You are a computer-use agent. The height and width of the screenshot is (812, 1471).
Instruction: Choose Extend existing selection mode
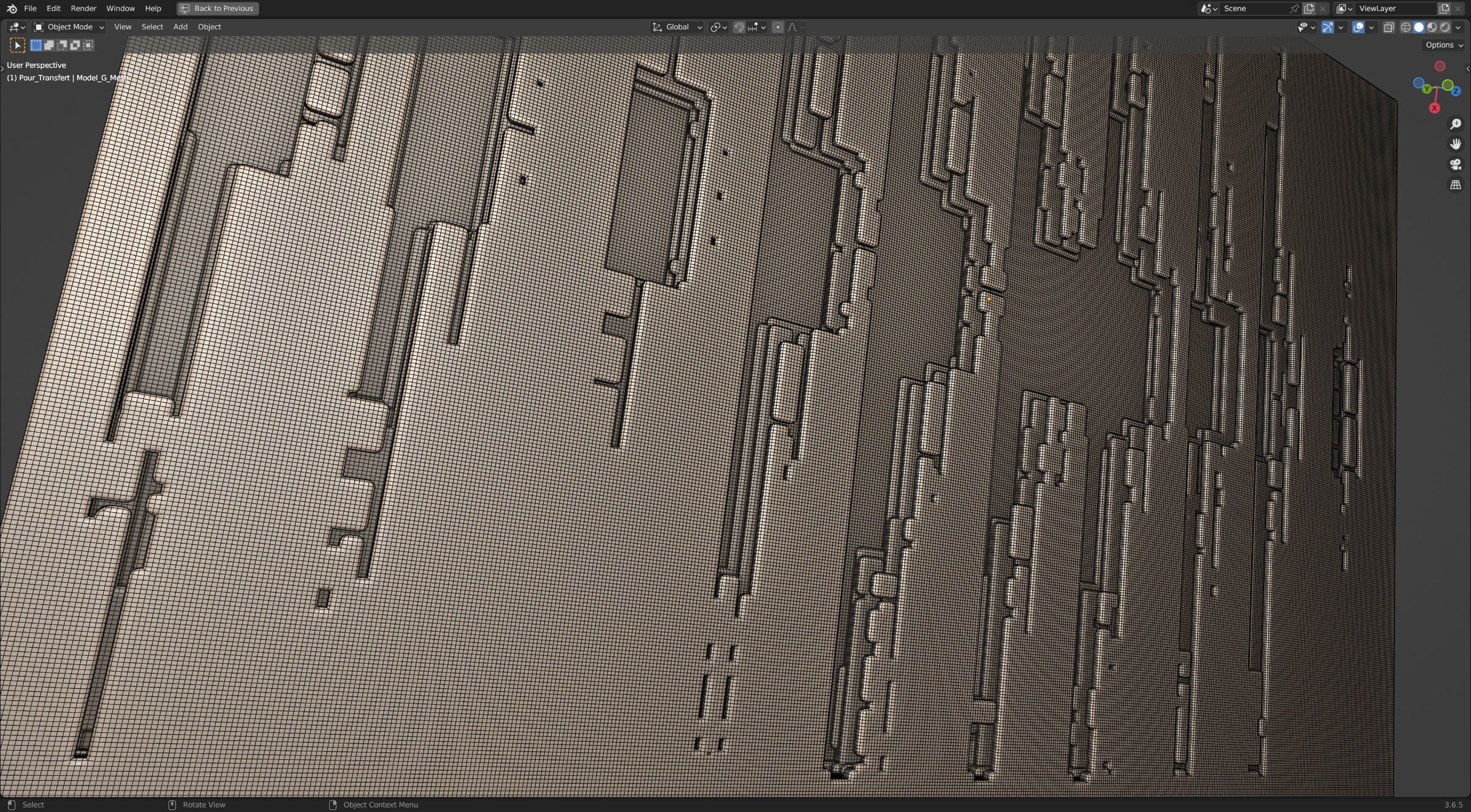click(x=49, y=45)
